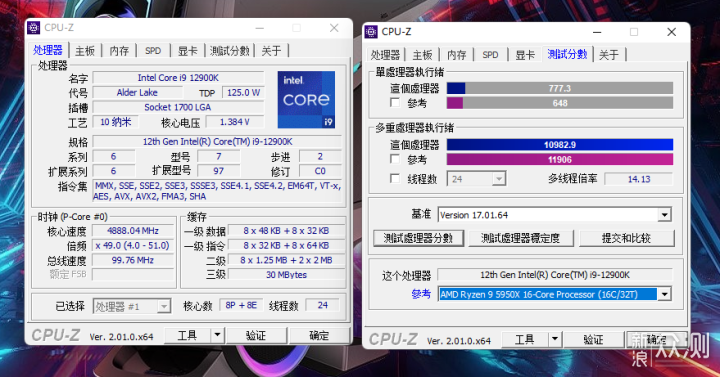Click 规格 12th Gen Intel Core i9-12900K field
Screen dimensions: 720x377
217,141
